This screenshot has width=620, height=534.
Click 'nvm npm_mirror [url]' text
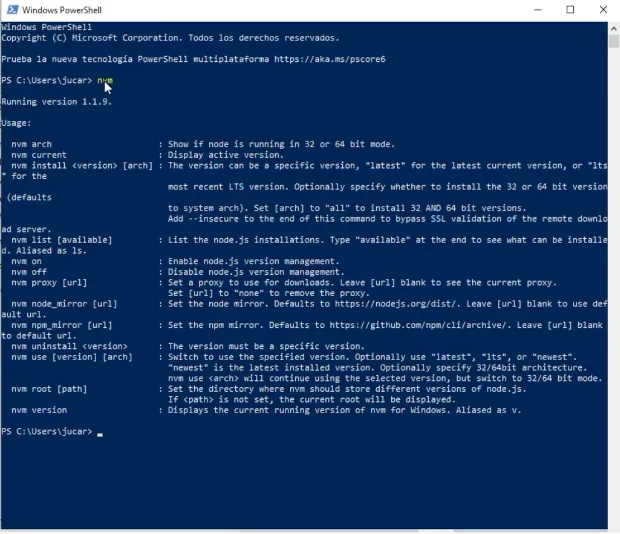pos(62,325)
